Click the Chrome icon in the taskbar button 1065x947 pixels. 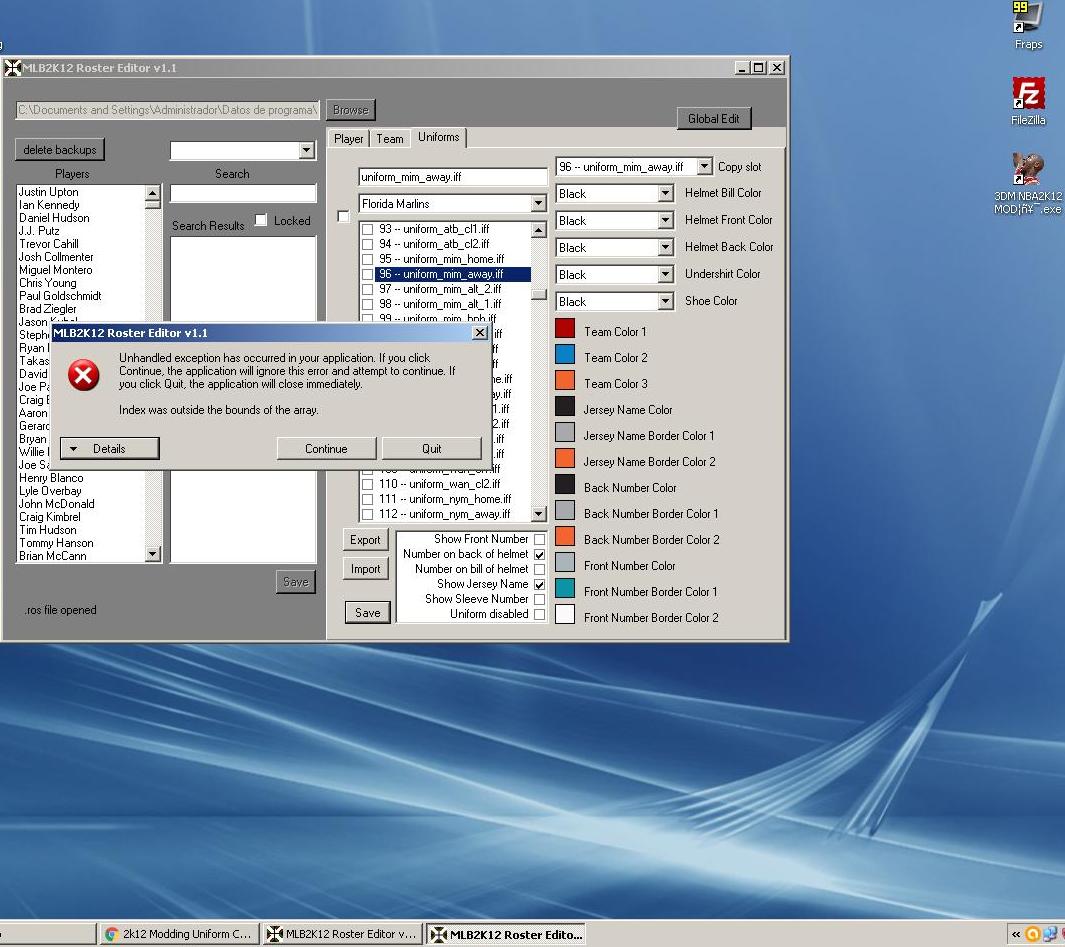112,934
